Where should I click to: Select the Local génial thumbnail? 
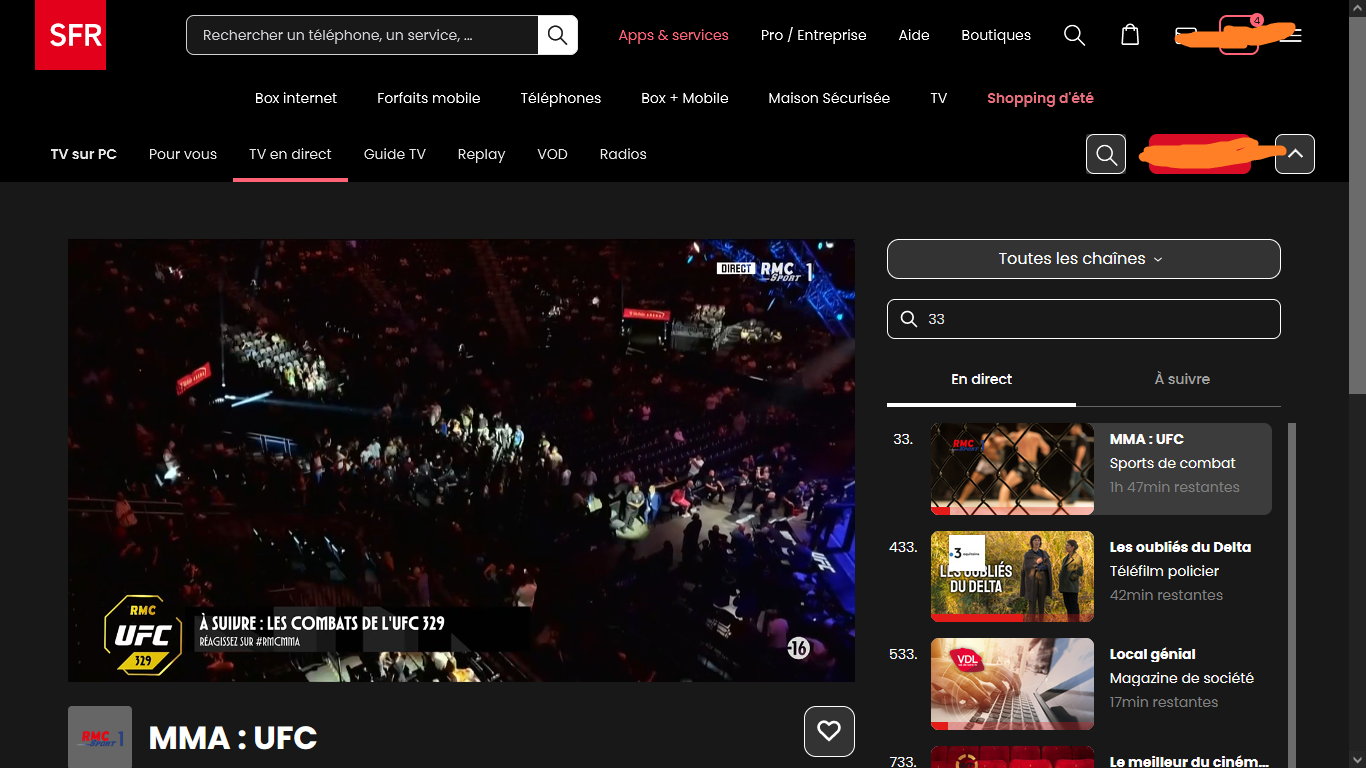click(1012, 684)
